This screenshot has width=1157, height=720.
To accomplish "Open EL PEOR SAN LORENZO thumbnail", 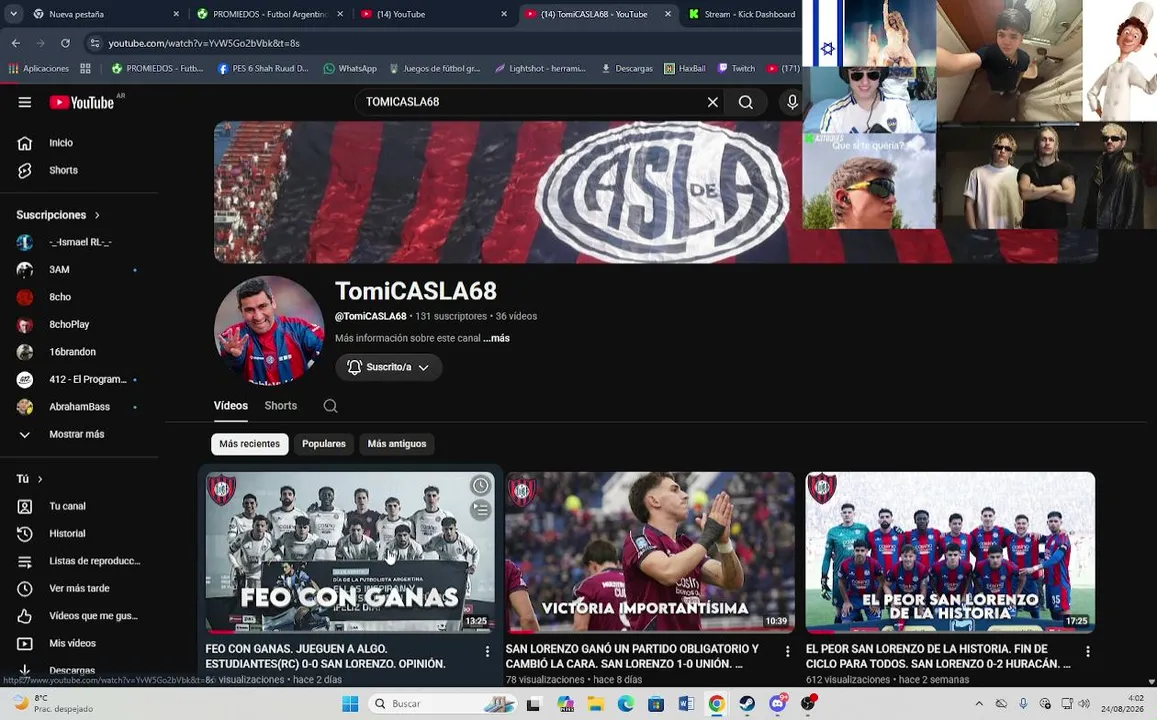I will 950,553.
